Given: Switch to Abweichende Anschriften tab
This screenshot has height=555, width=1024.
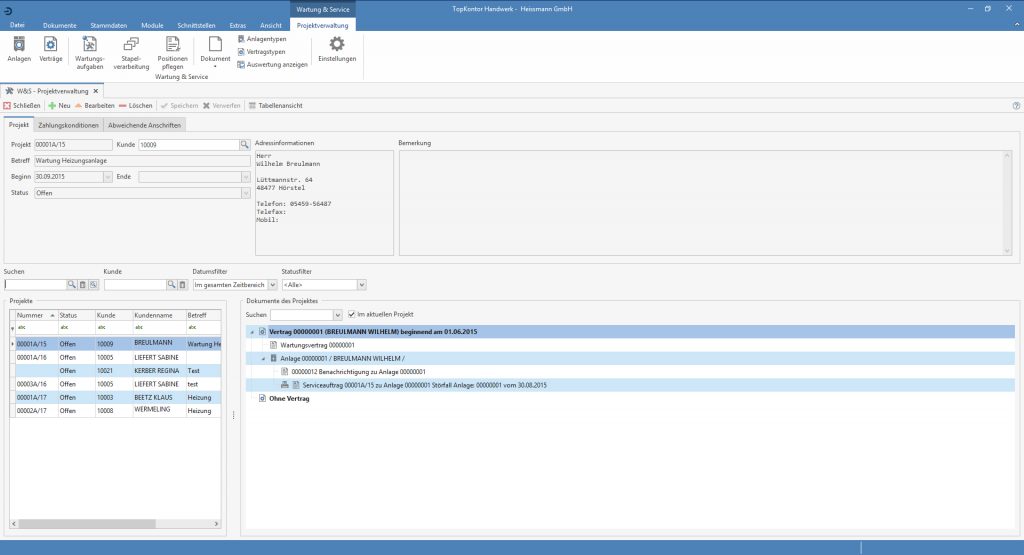Looking at the screenshot, I should (x=144, y=125).
